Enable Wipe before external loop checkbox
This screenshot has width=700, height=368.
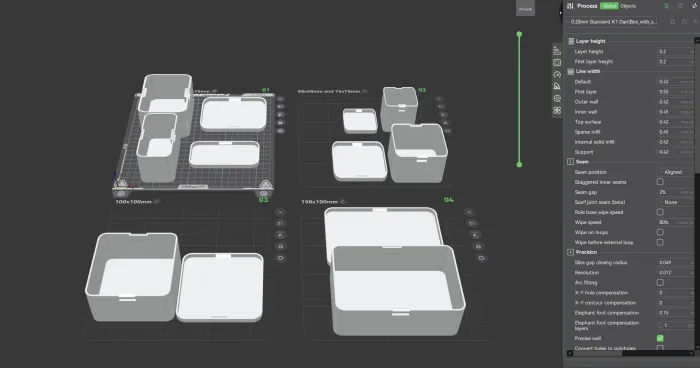[660, 242]
